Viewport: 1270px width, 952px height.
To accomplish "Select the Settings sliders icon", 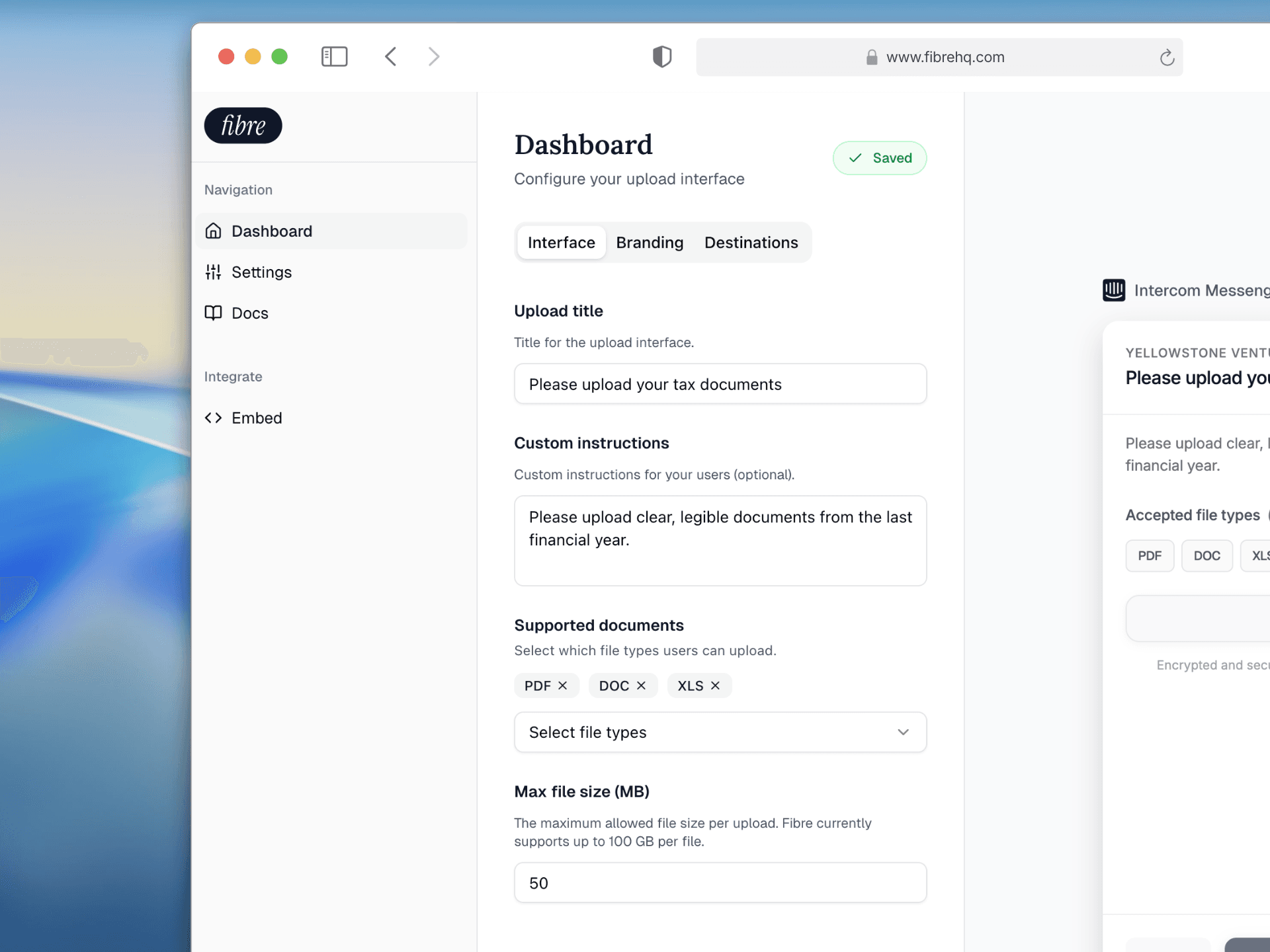I will [x=213, y=272].
